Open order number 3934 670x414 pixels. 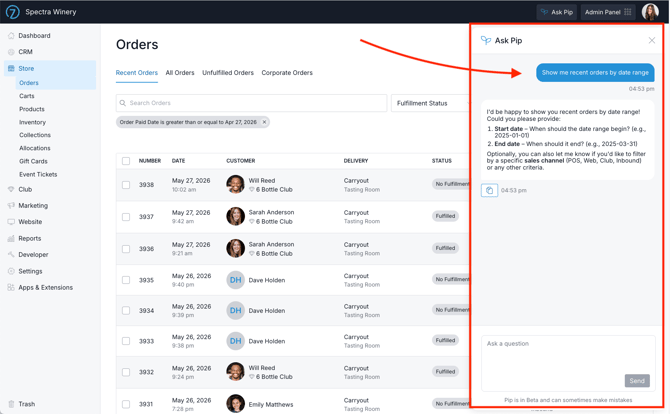[x=146, y=311]
